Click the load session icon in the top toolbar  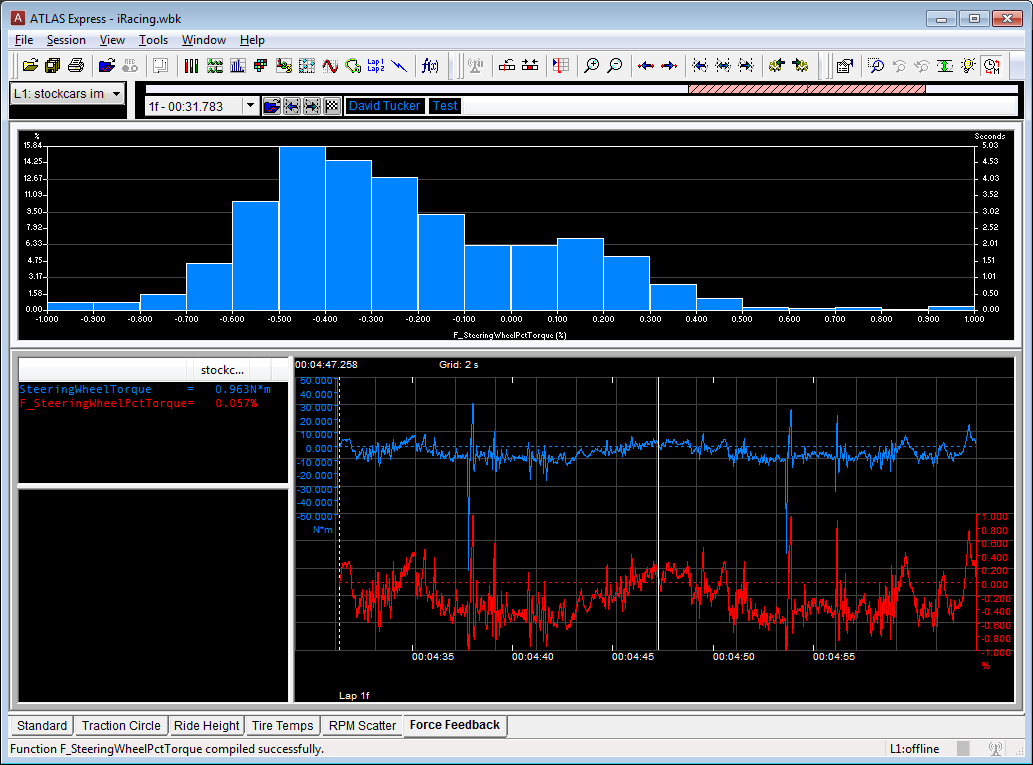click(107, 65)
